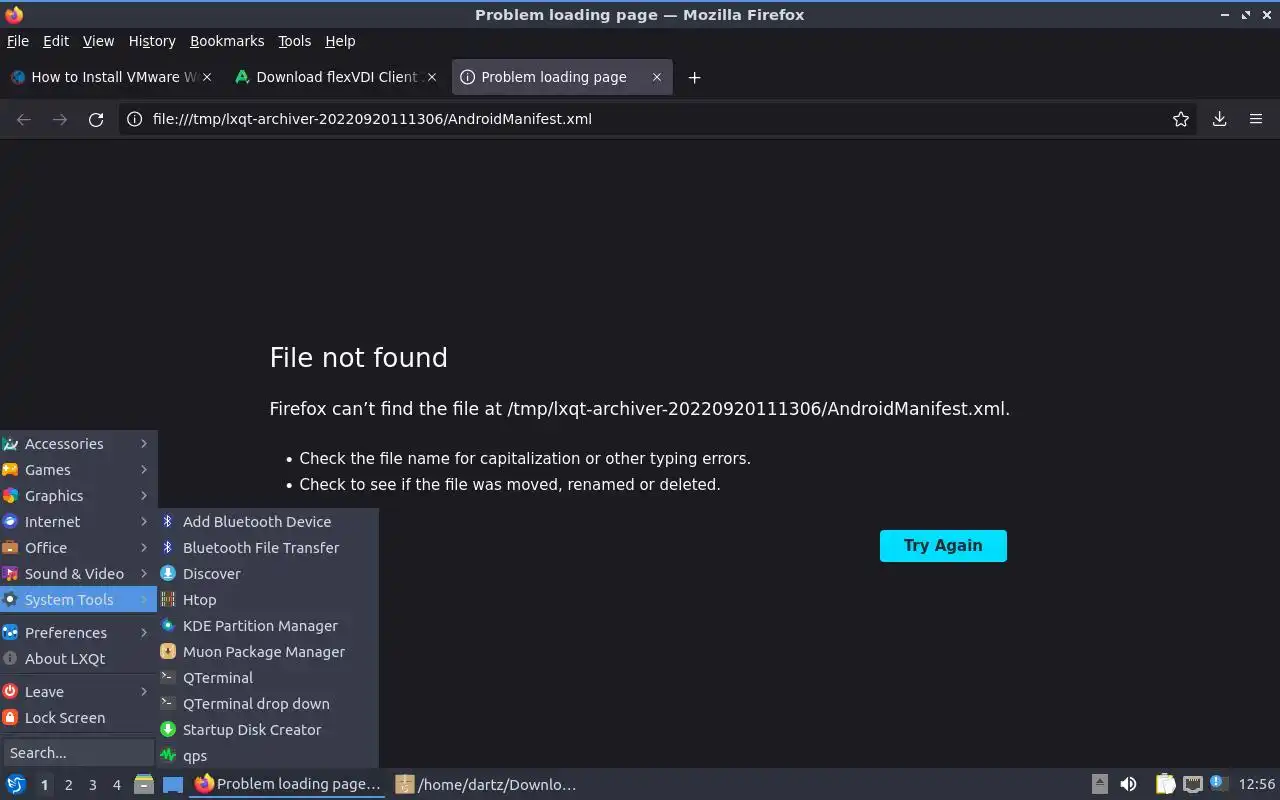
Task: Expand the Games submenu
Action: pos(78,470)
